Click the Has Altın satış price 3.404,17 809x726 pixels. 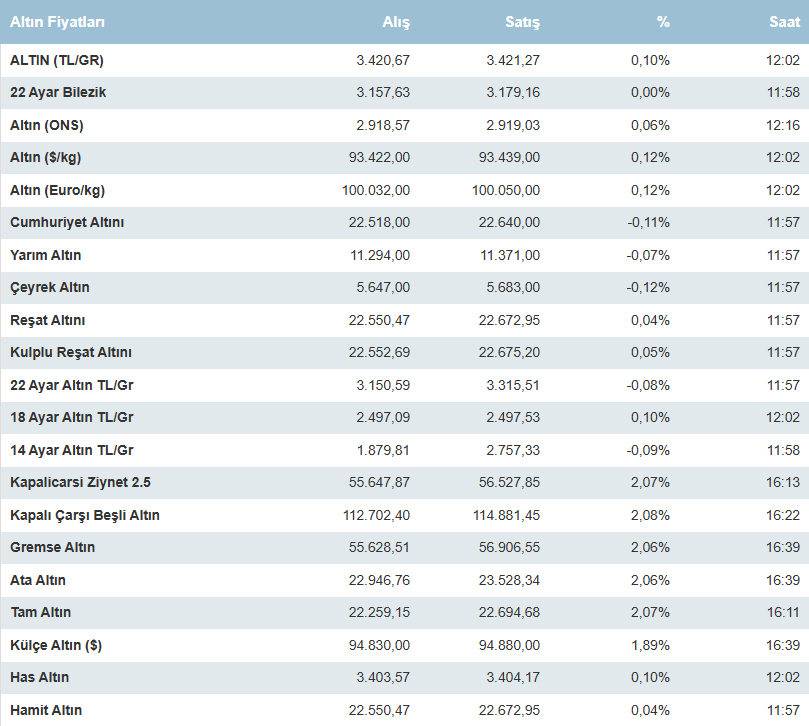[x=512, y=677]
